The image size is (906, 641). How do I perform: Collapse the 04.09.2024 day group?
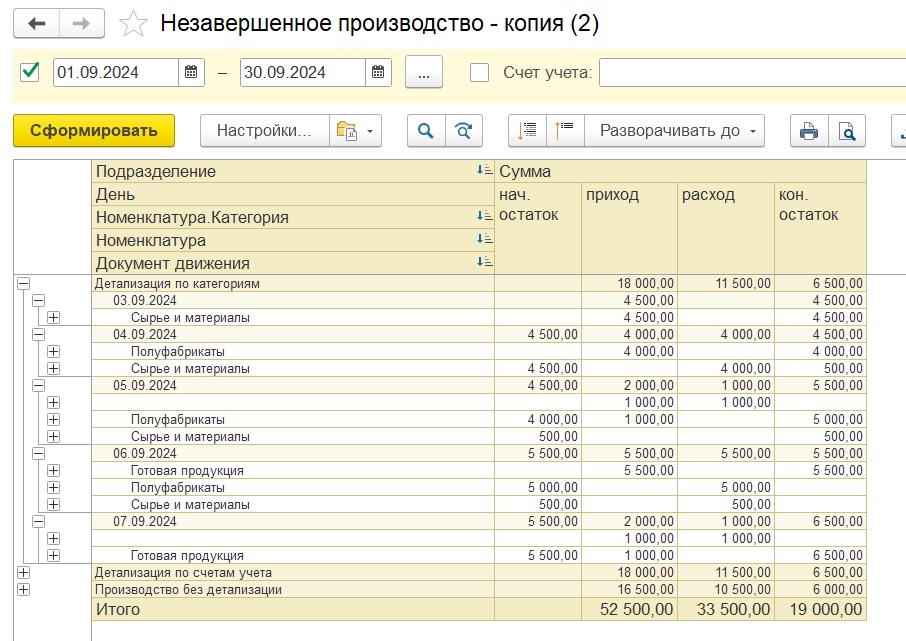point(38,334)
